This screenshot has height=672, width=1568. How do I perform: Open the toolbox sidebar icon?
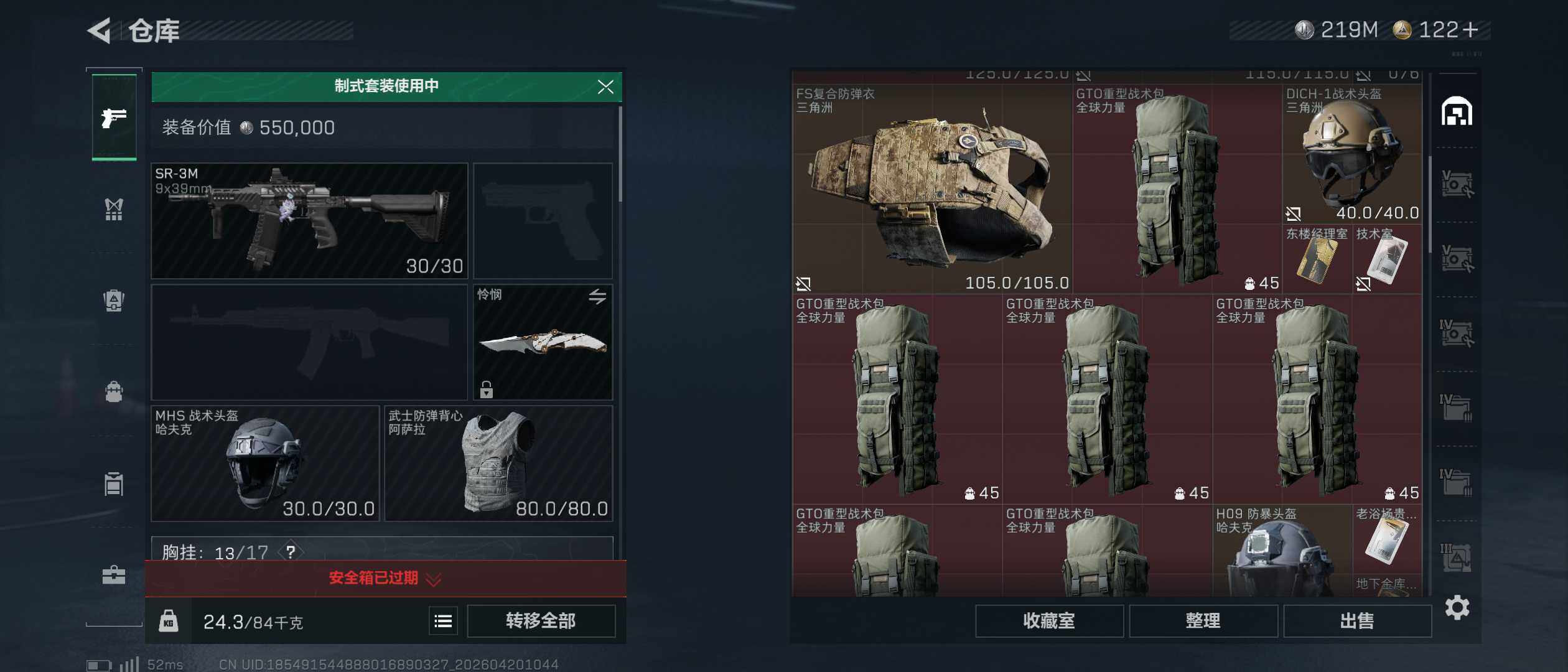pos(114,574)
